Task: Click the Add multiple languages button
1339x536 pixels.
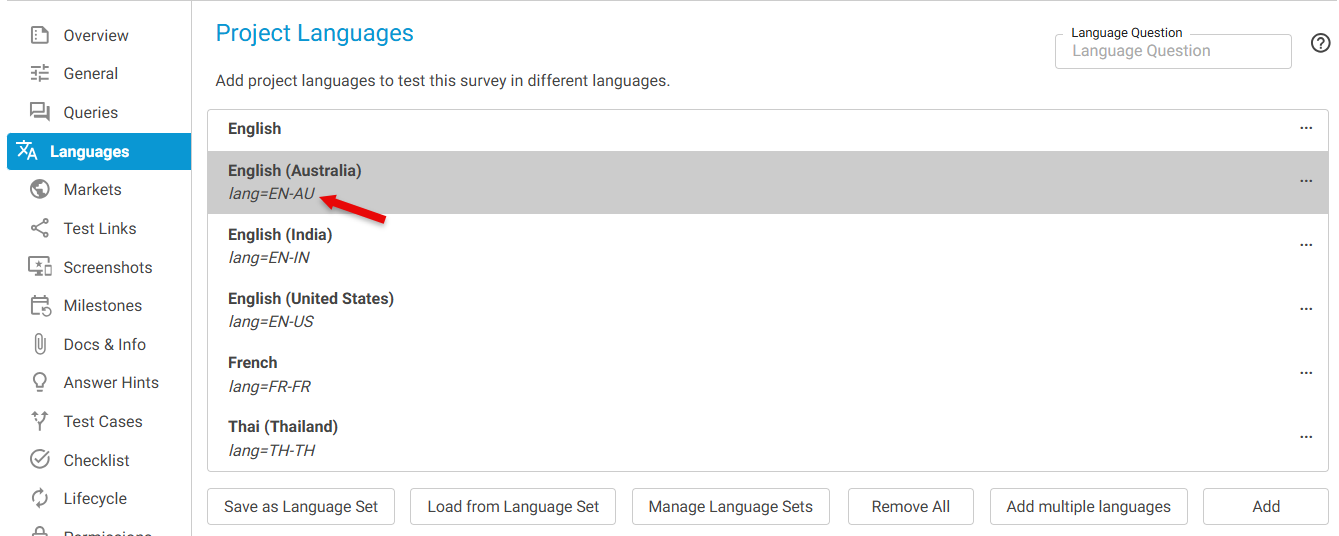Action: 1088,507
